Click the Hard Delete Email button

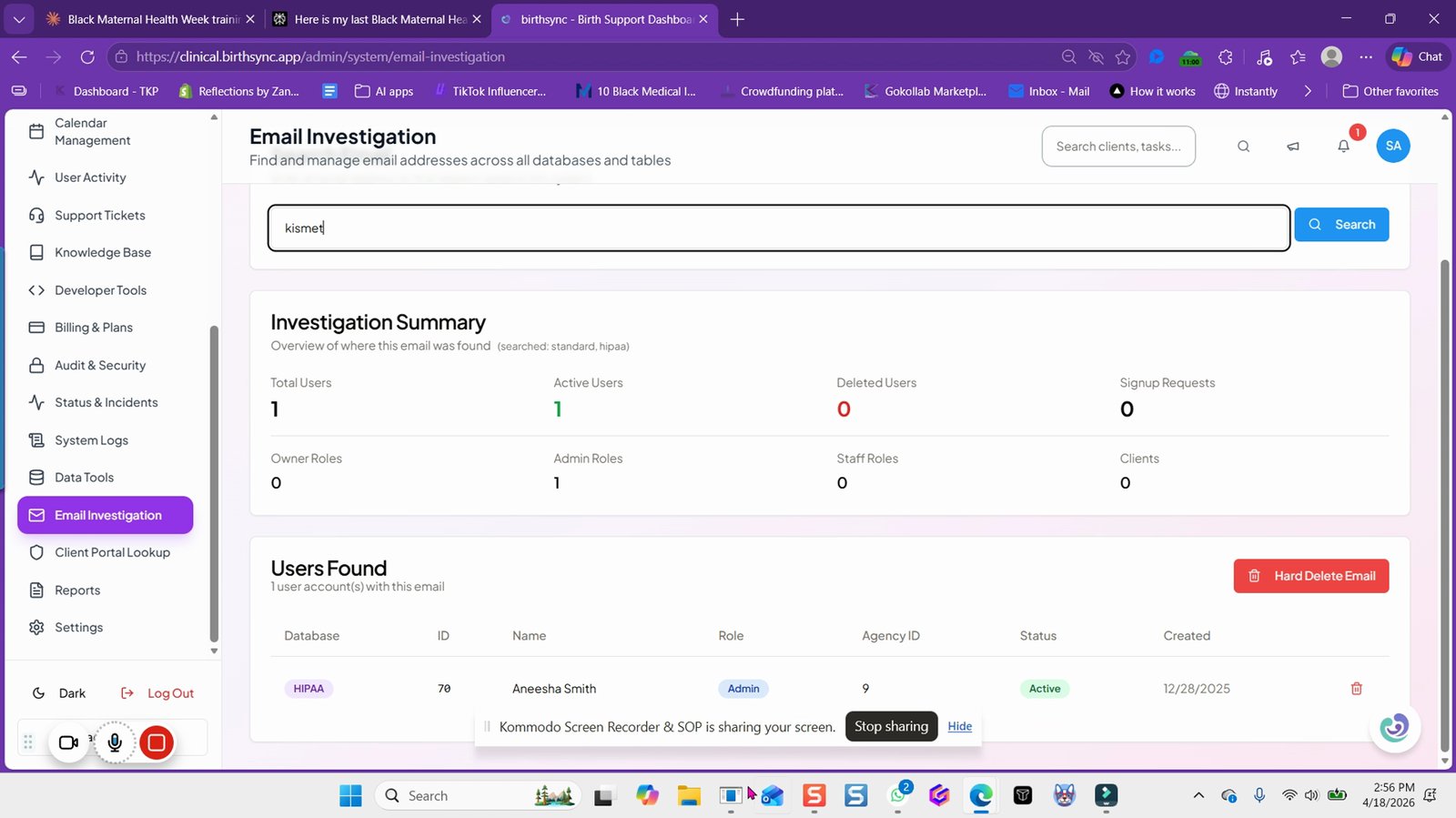point(1311,576)
